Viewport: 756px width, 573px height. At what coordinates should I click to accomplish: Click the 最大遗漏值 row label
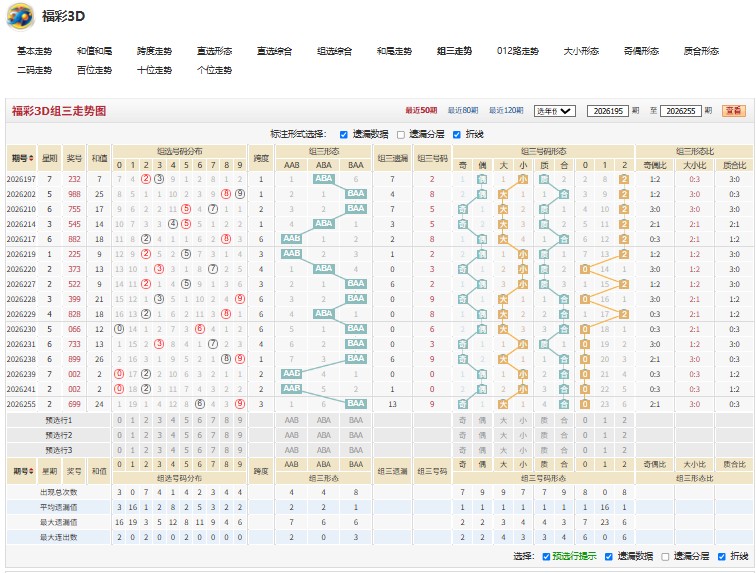click(x=59, y=522)
